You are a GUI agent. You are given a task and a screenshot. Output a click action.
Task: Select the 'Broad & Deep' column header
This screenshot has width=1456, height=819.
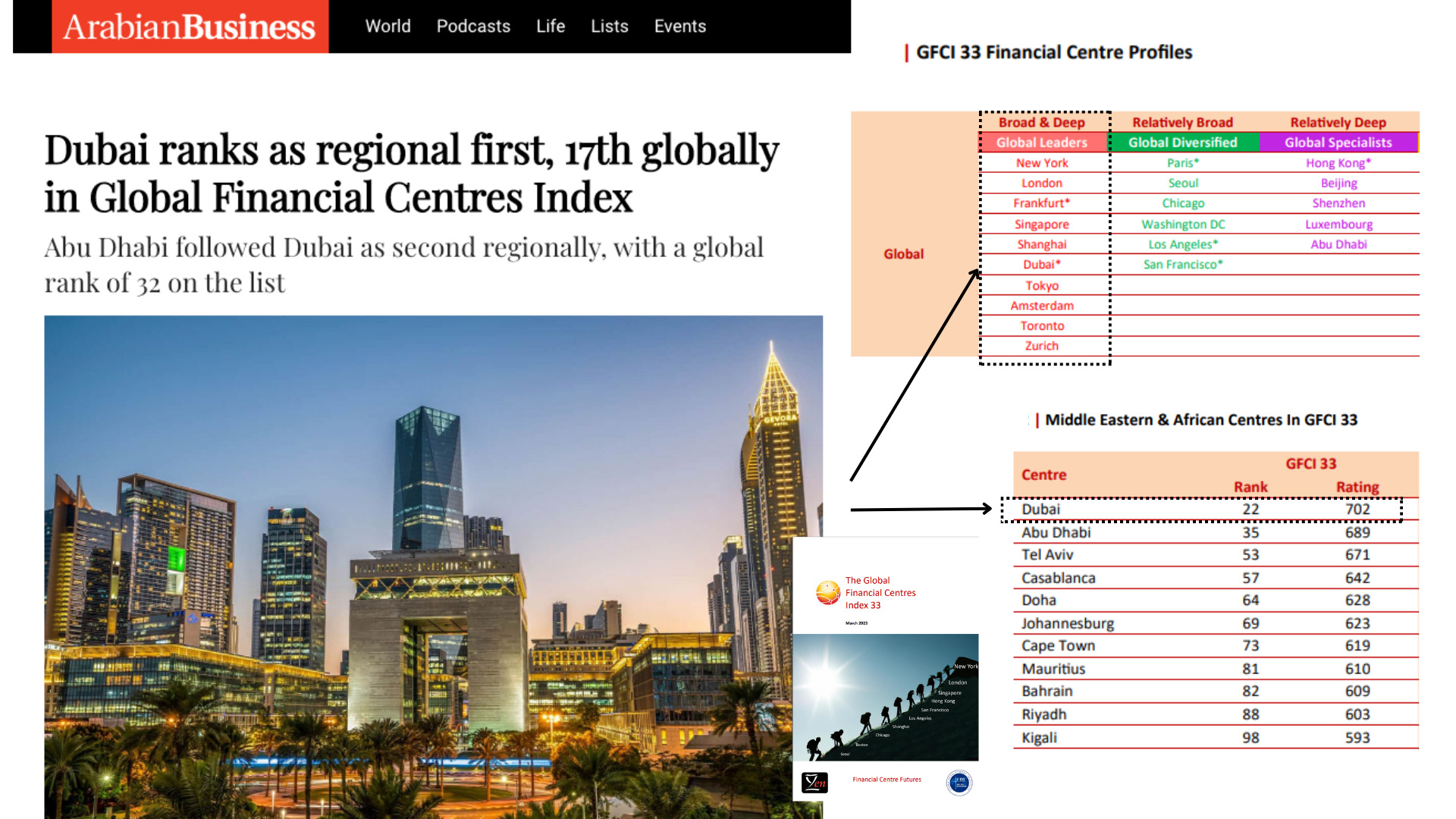click(x=1041, y=122)
